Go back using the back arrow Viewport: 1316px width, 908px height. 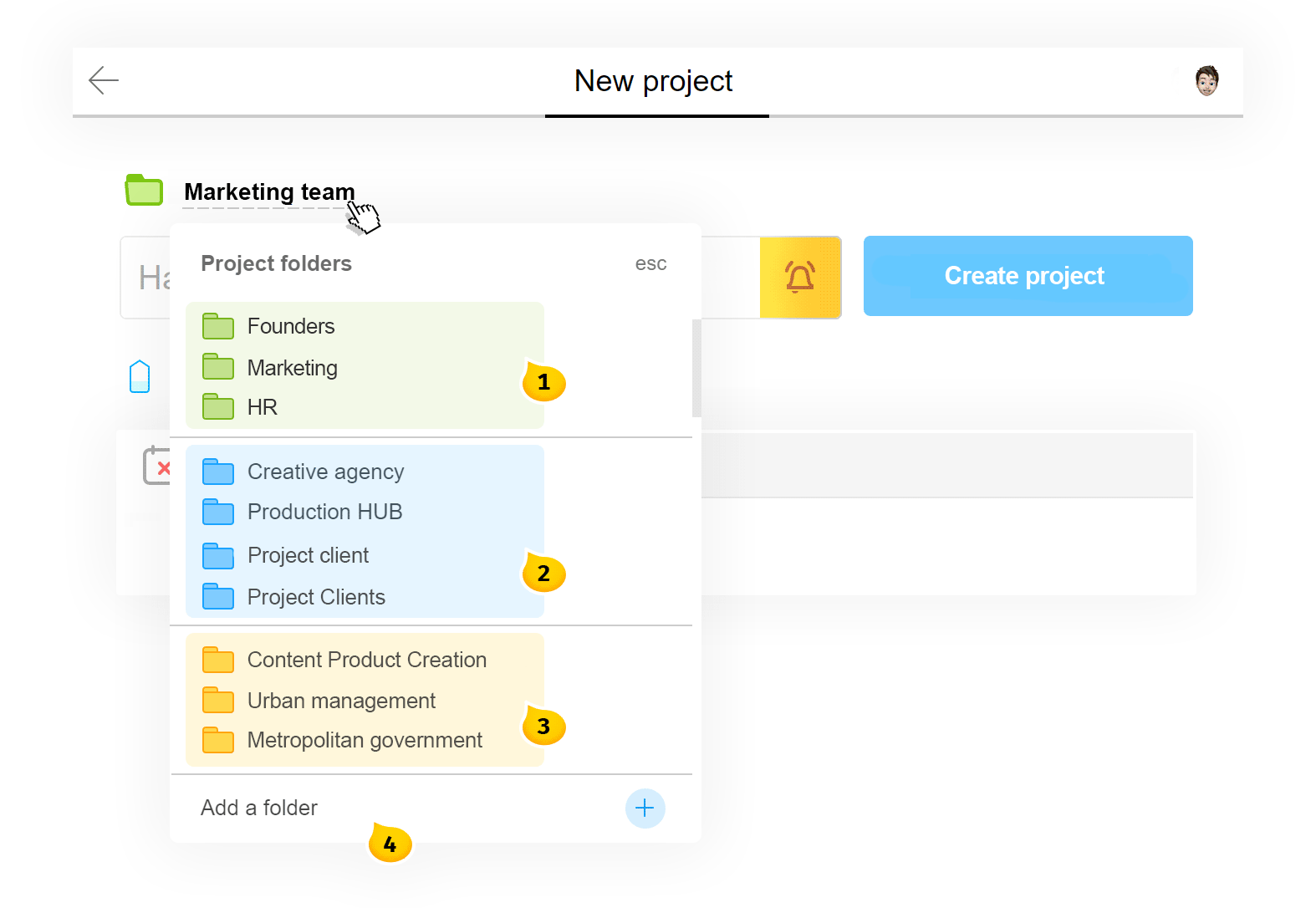click(104, 80)
